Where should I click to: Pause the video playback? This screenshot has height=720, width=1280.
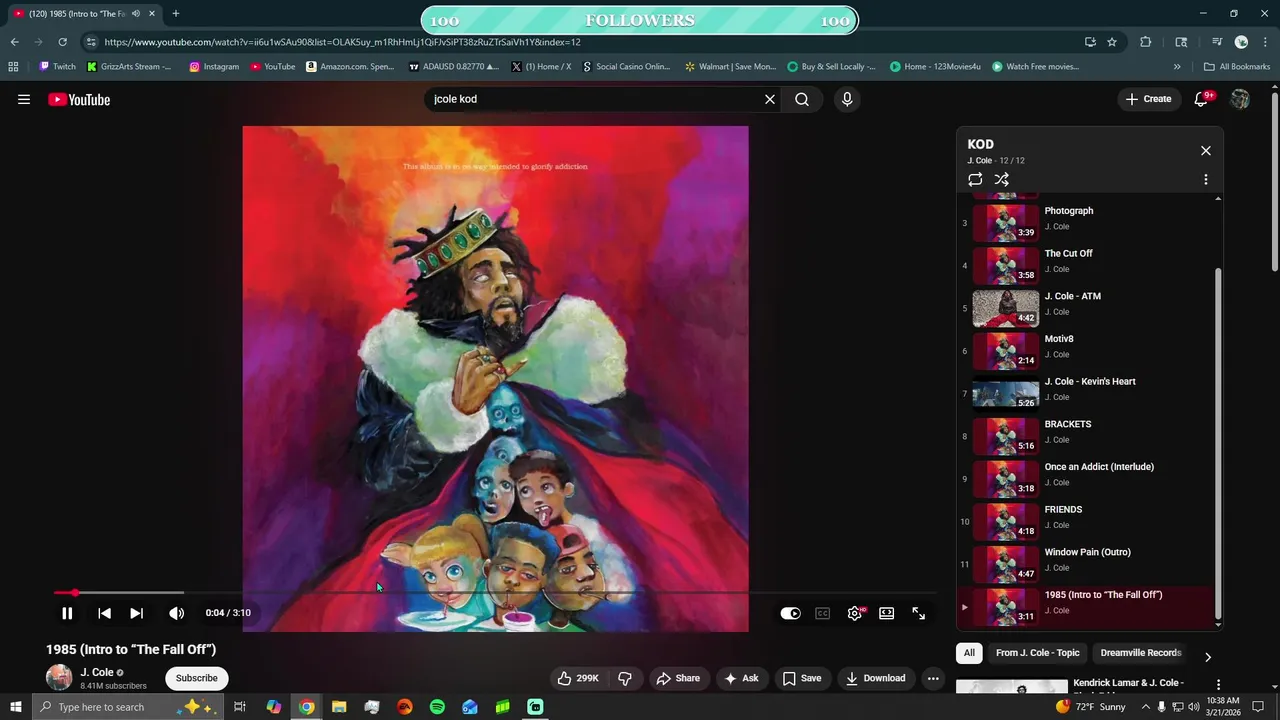click(67, 613)
